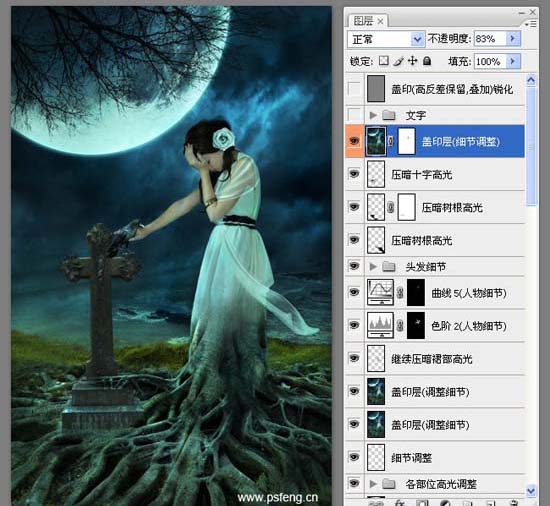Select the 盖印(高反差保留,叠加)锐化 layer name
Image resolution: width=550 pixels, height=506 pixels.
452,89
